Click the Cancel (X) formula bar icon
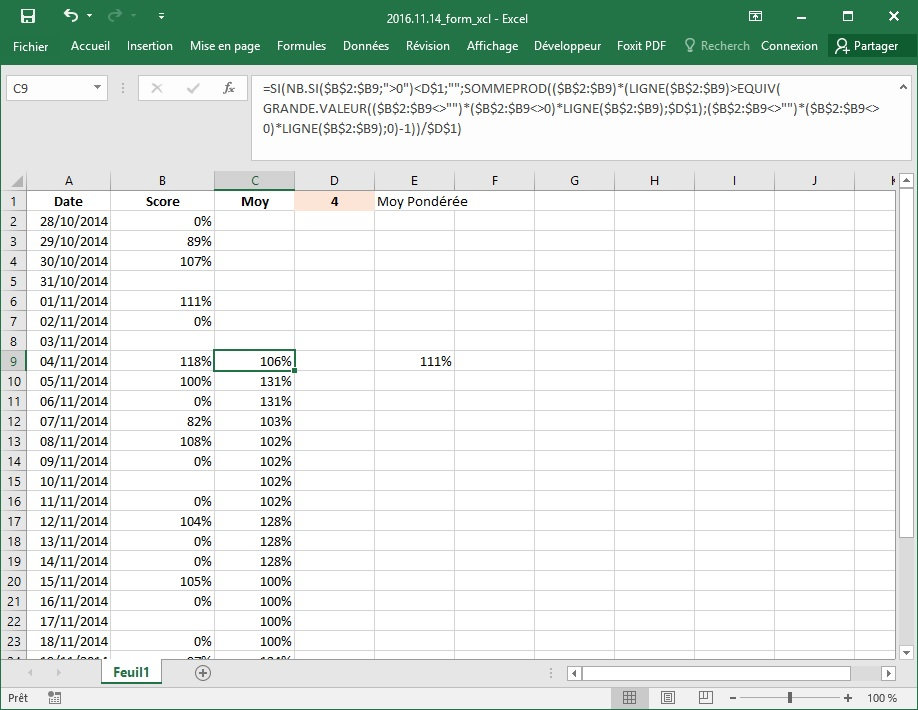 pyautogui.click(x=157, y=88)
